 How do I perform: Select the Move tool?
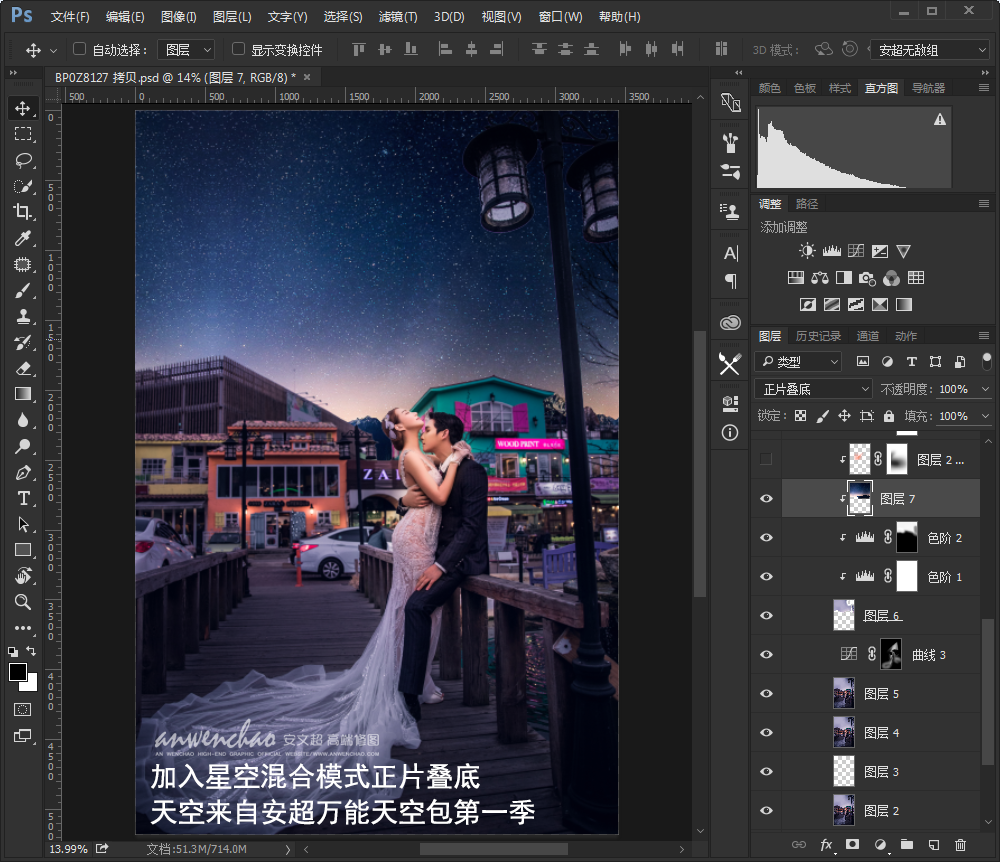pos(23,108)
